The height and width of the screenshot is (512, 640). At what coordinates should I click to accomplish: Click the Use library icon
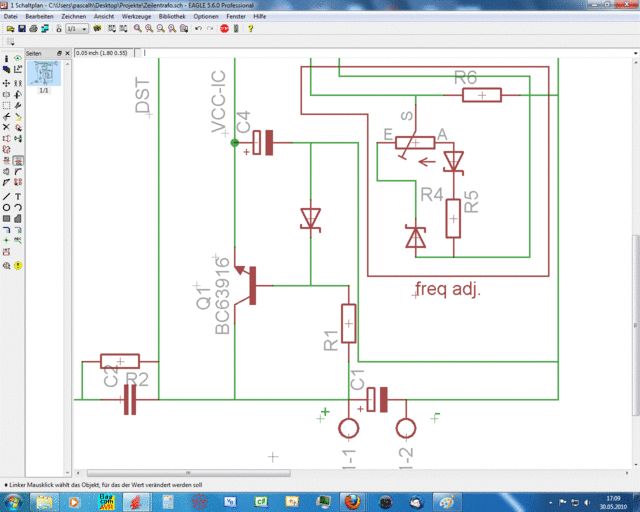97,29
